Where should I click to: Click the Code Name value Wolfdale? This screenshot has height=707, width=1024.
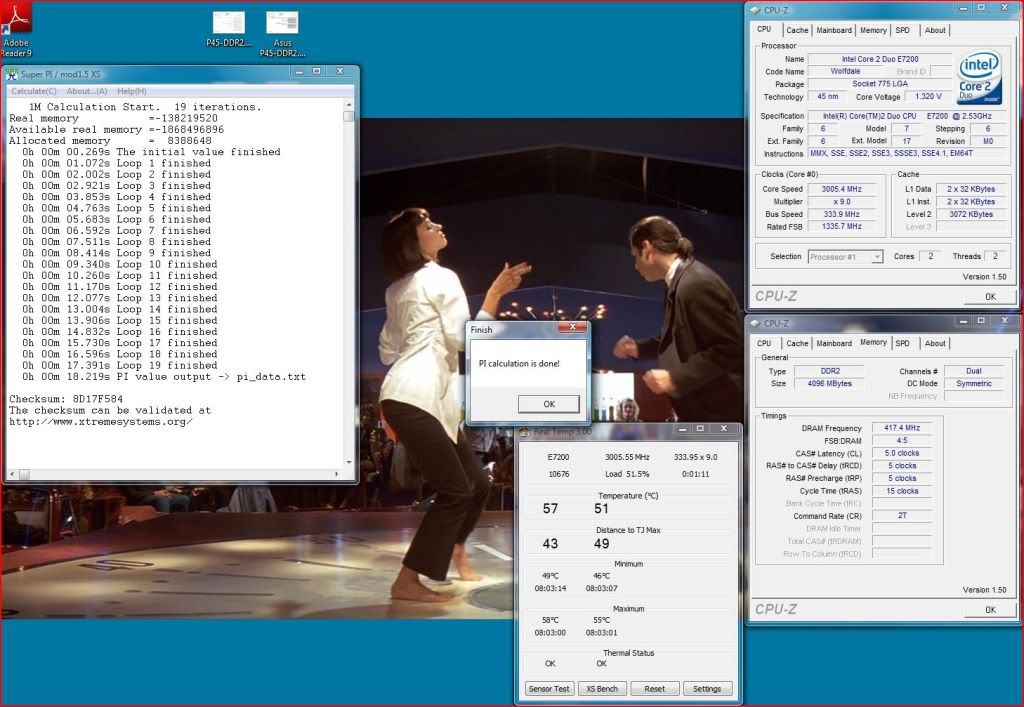point(846,71)
